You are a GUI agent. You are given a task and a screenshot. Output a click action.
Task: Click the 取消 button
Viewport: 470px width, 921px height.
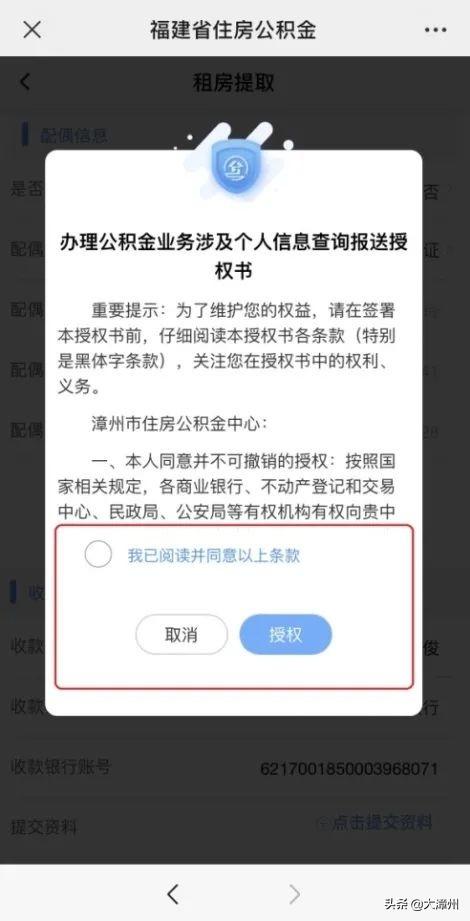(182, 634)
